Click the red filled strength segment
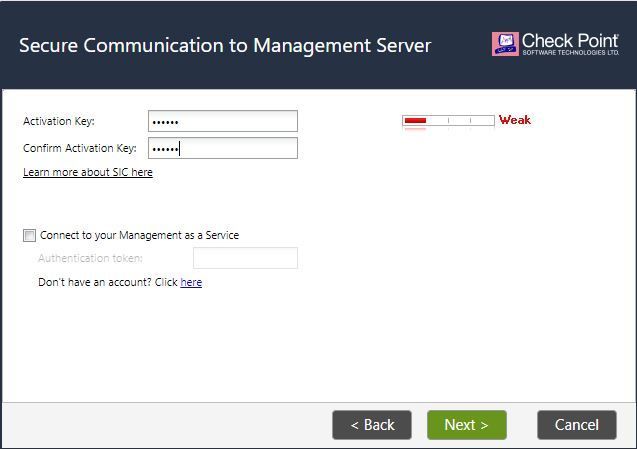The width and height of the screenshot is (637, 449). tap(415, 121)
